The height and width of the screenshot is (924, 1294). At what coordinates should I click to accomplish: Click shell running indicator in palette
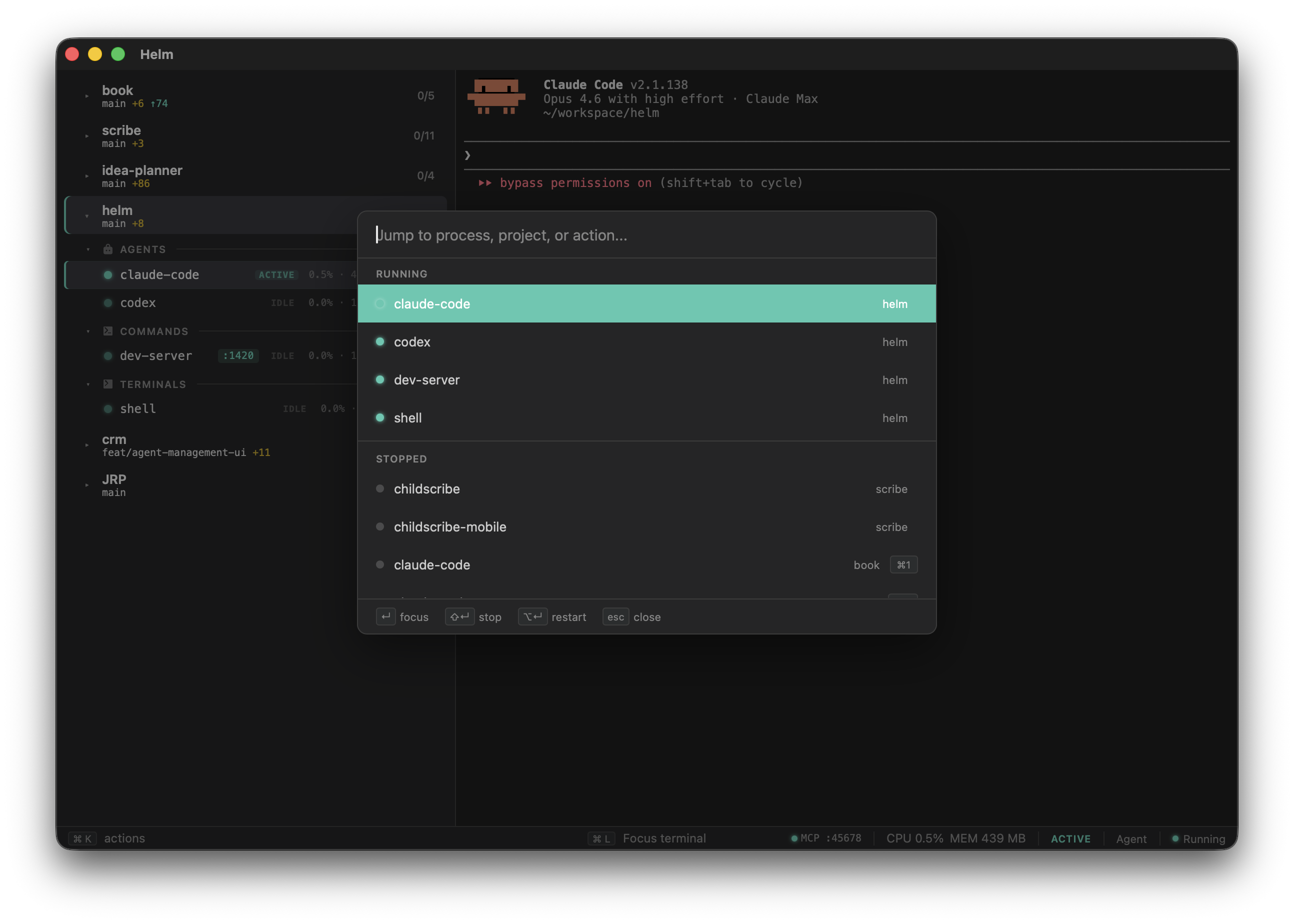click(x=380, y=417)
